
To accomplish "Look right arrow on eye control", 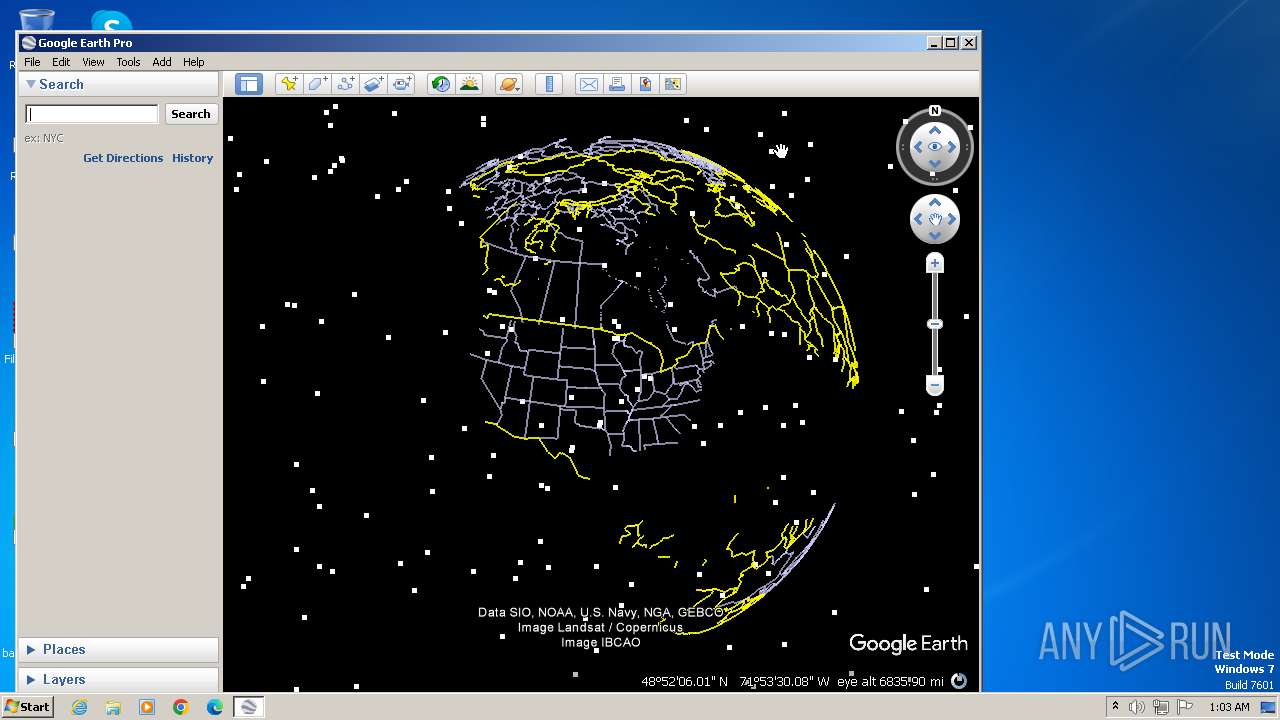I will pyautogui.click(x=953, y=147).
